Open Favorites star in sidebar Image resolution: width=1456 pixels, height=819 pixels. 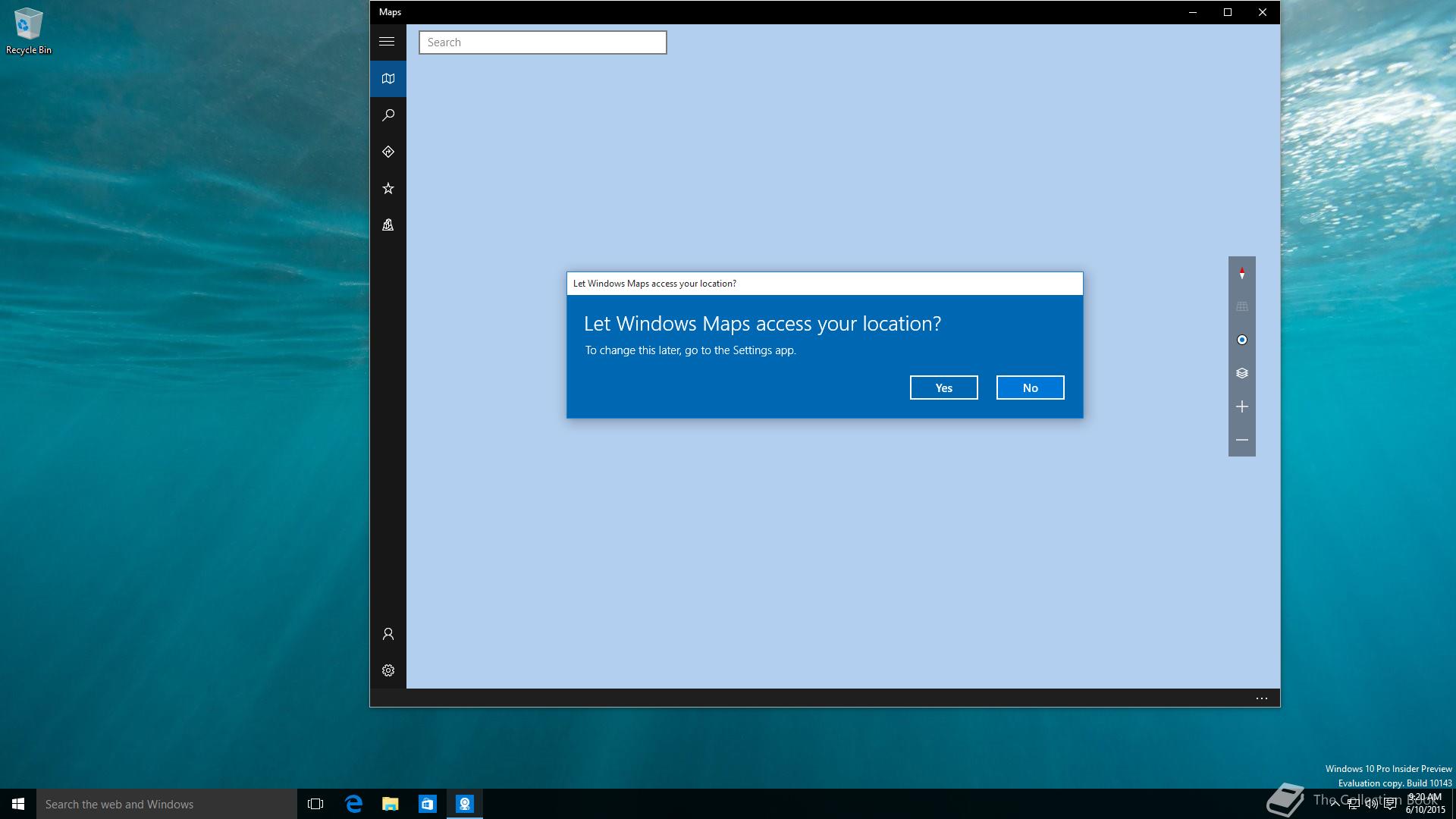[388, 188]
